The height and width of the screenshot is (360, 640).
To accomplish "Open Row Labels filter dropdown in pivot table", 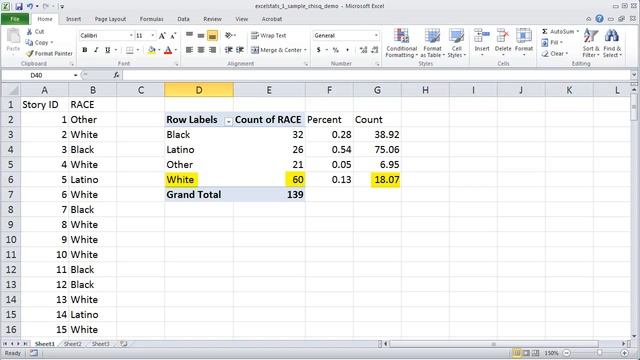I will [229, 121].
